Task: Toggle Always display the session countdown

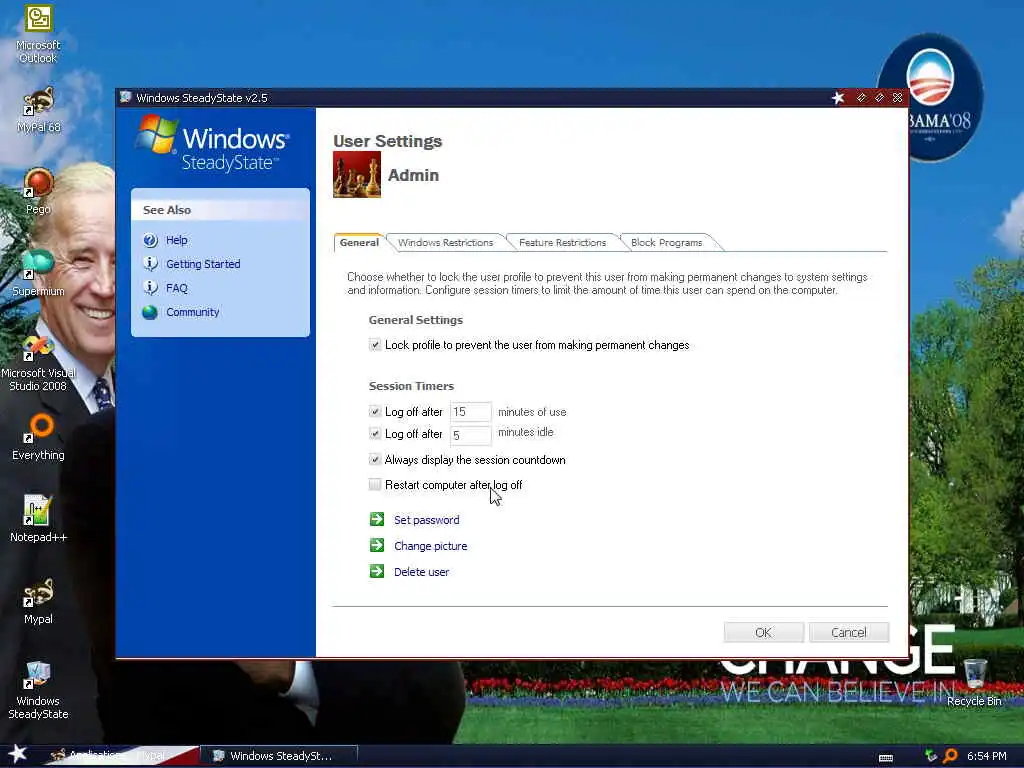Action: [374, 460]
